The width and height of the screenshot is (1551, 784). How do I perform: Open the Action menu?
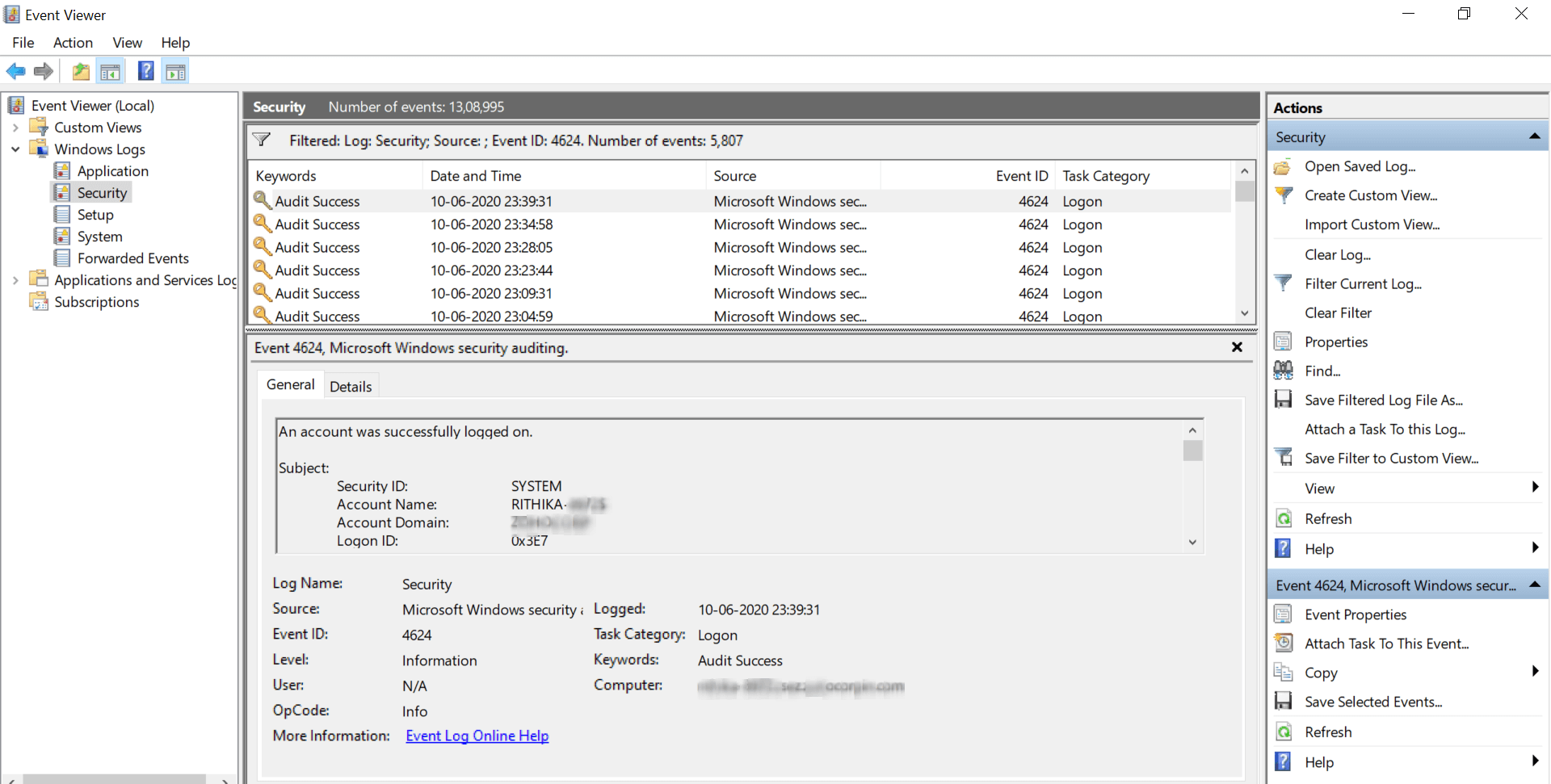73,43
